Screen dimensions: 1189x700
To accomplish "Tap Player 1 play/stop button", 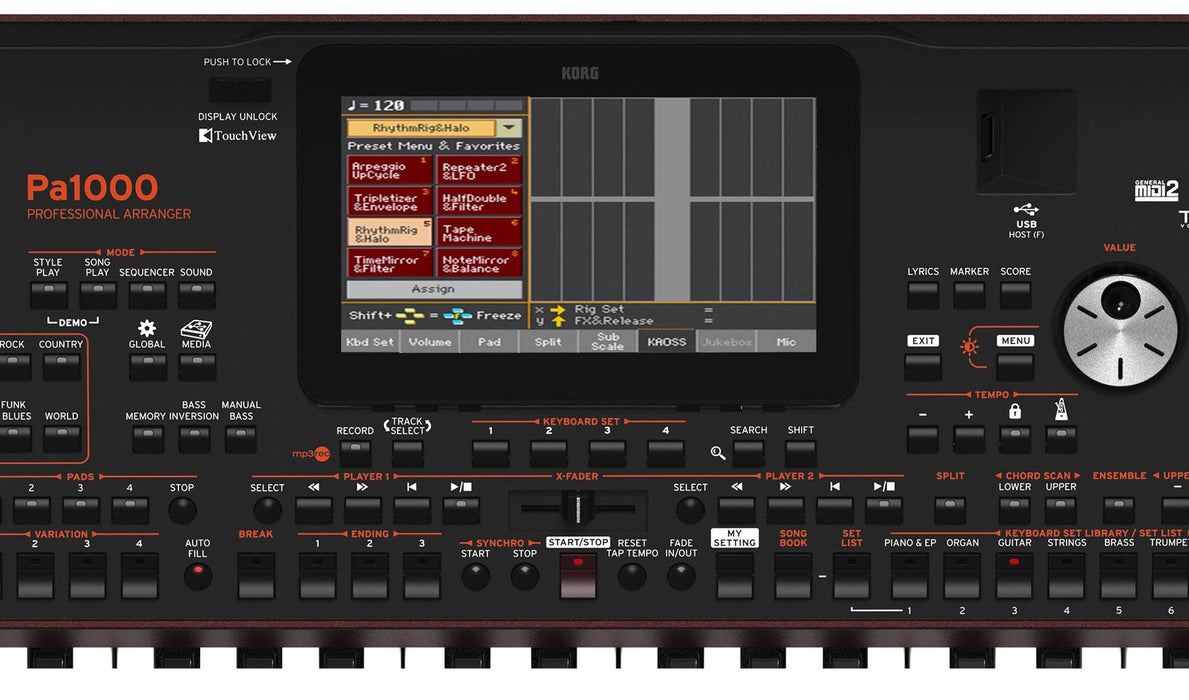I will click(461, 510).
